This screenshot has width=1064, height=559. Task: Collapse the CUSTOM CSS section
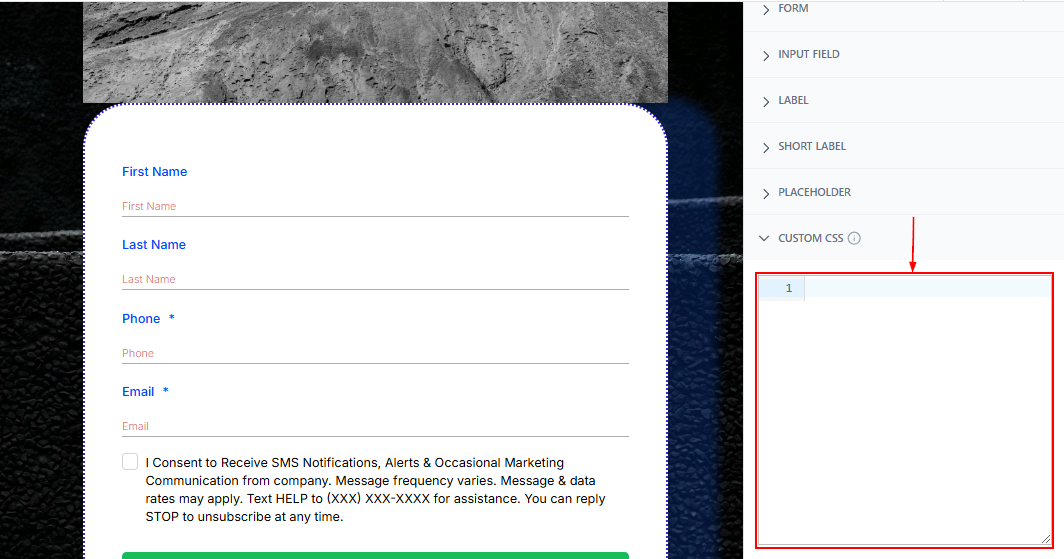tap(810, 239)
